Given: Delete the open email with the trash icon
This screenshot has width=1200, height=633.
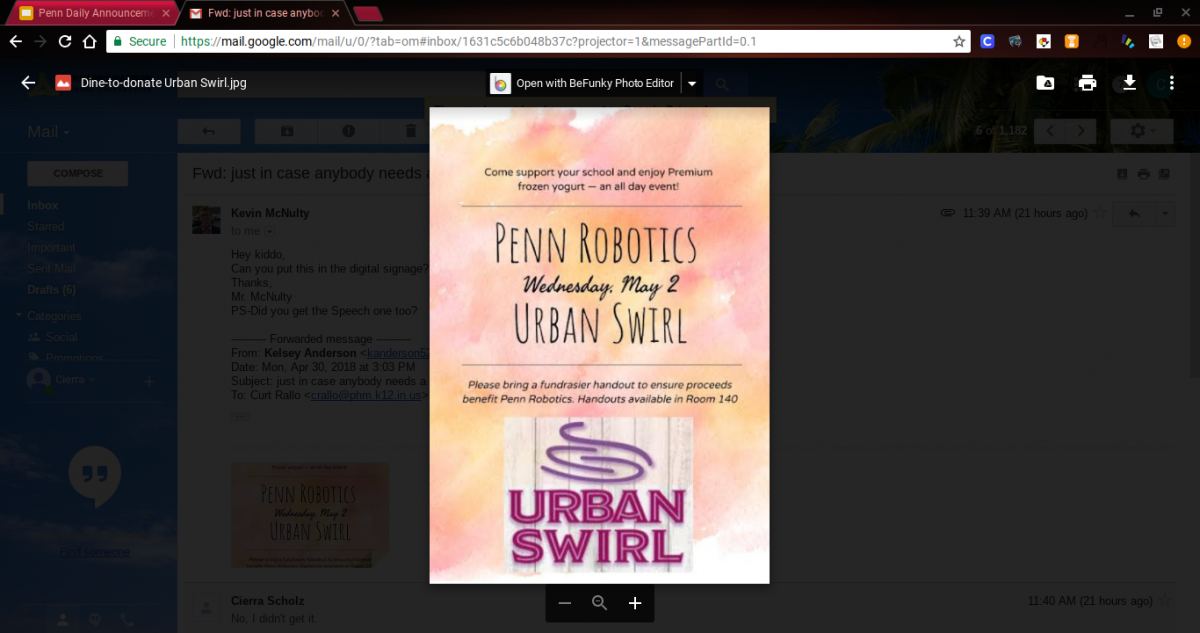Looking at the screenshot, I should pos(410,131).
